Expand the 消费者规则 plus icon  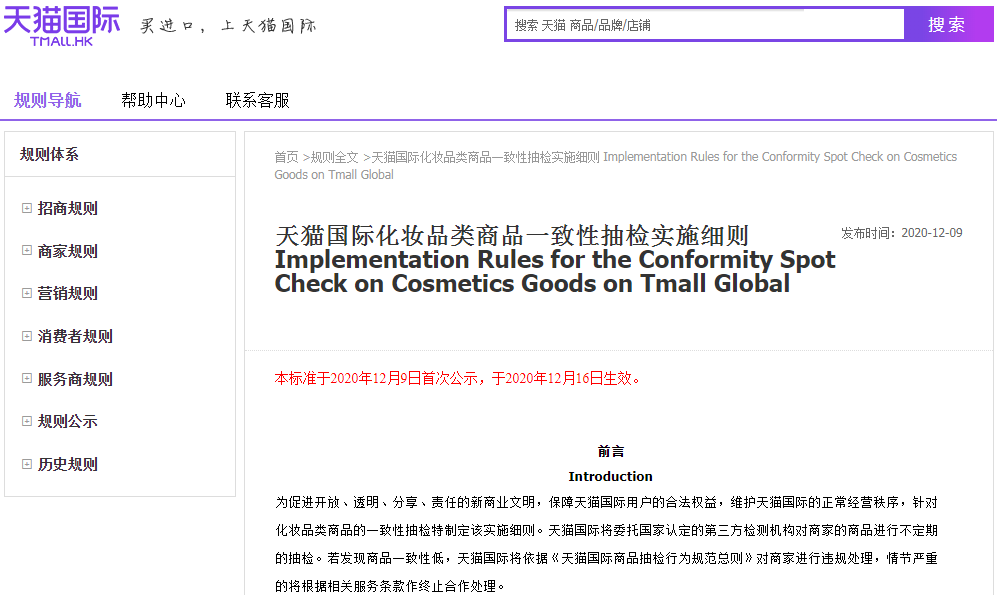coord(27,336)
